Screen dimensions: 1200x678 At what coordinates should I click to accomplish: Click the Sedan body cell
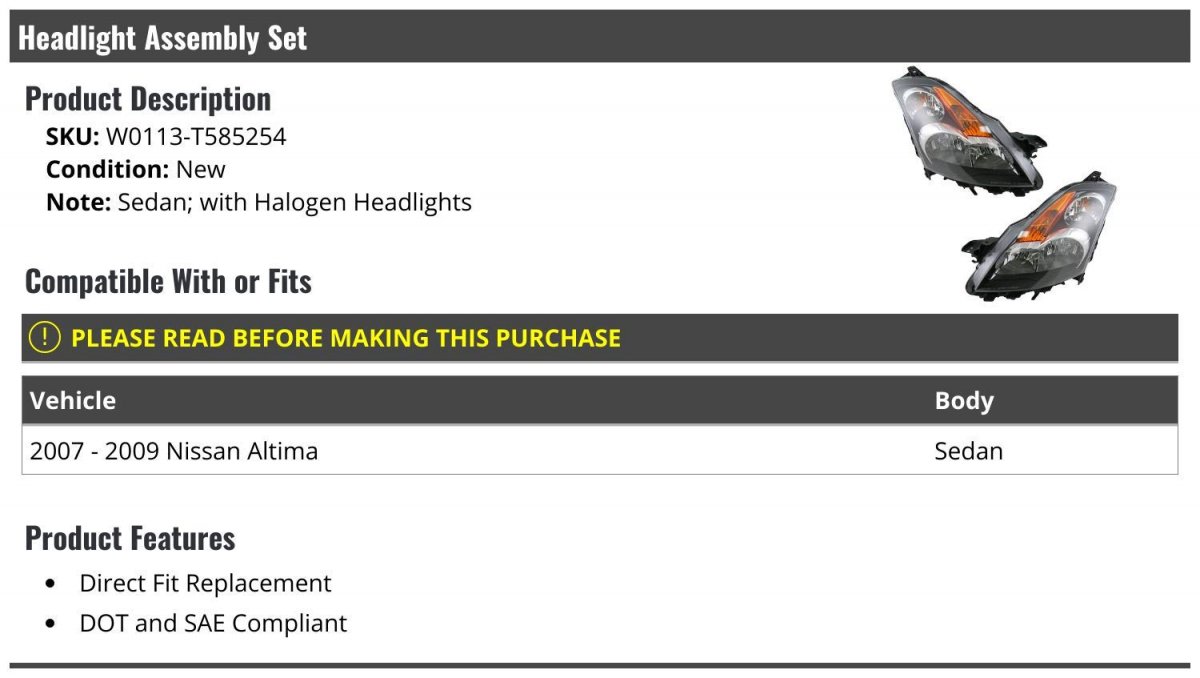coord(968,451)
